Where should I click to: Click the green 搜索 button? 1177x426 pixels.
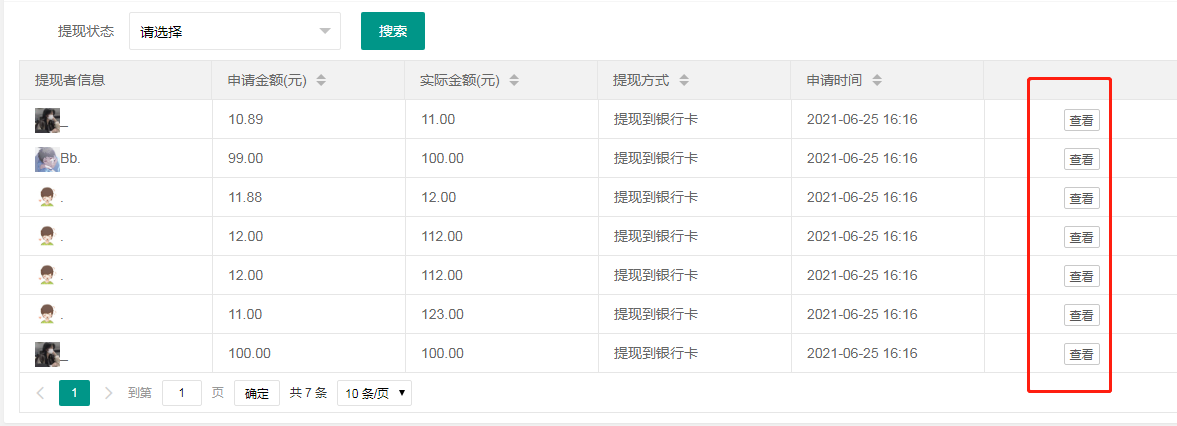(x=393, y=32)
